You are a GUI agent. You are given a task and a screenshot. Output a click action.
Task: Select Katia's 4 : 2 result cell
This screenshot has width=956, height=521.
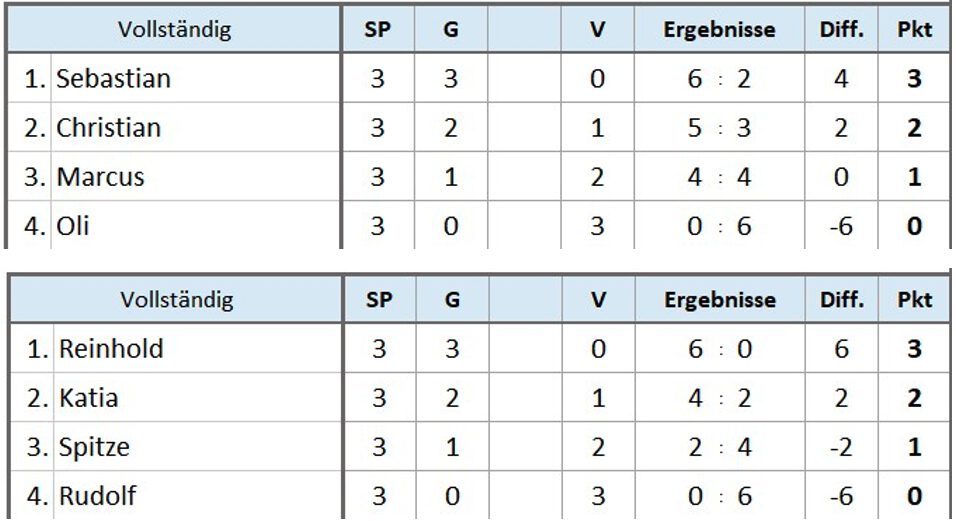point(718,398)
